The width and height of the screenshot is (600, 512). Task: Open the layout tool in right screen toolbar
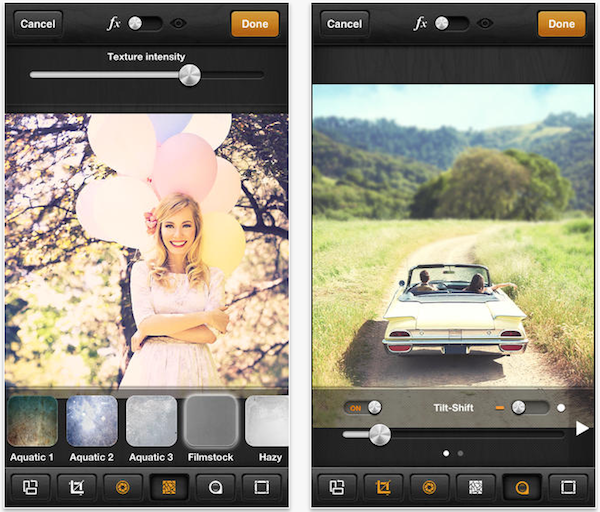[x=337, y=488]
